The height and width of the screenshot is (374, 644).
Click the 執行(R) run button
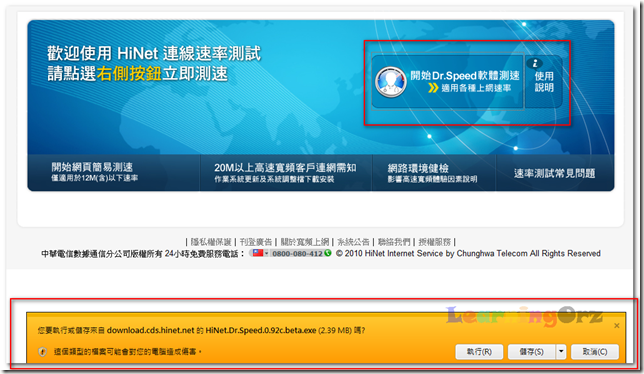coord(479,351)
